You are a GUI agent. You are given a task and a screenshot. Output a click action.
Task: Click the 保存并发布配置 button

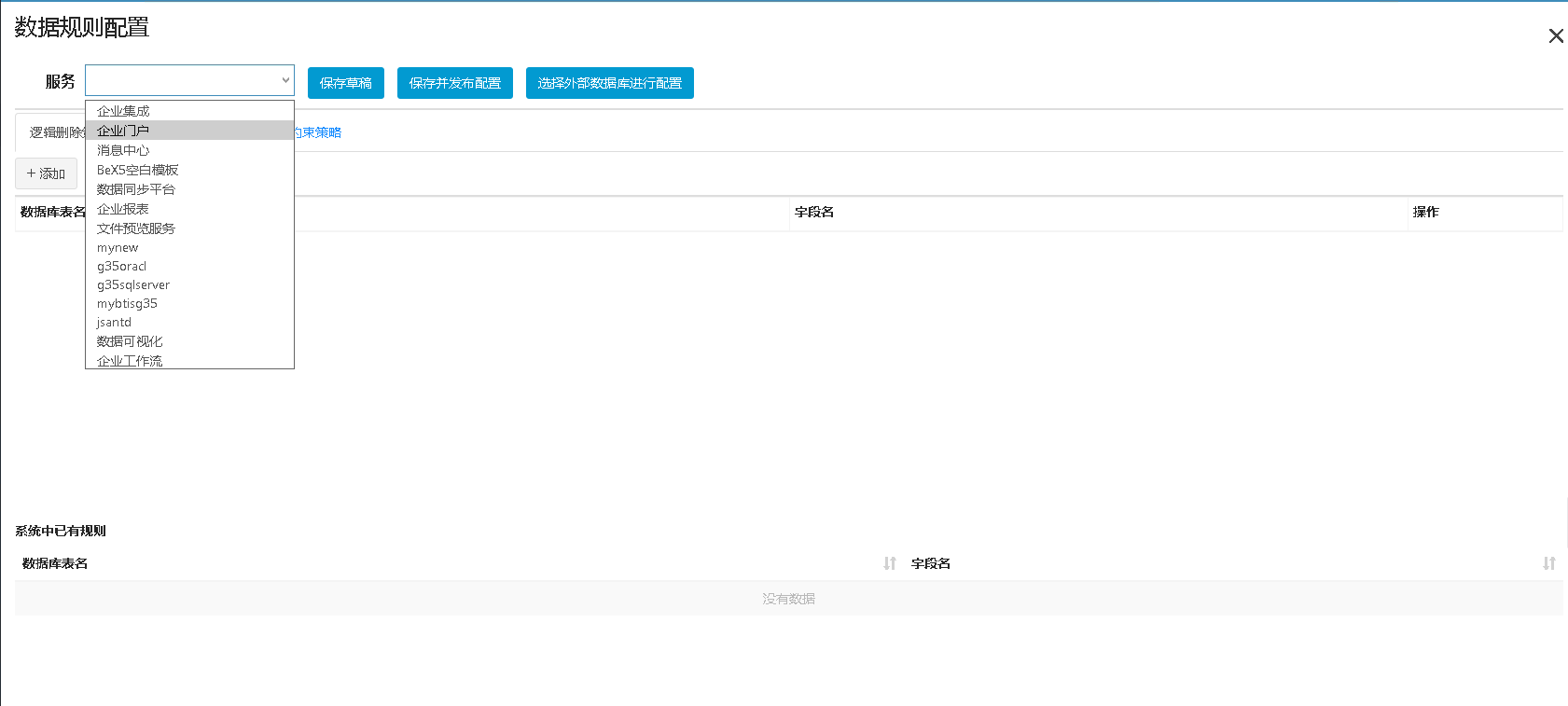pyautogui.click(x=454, y=83)
